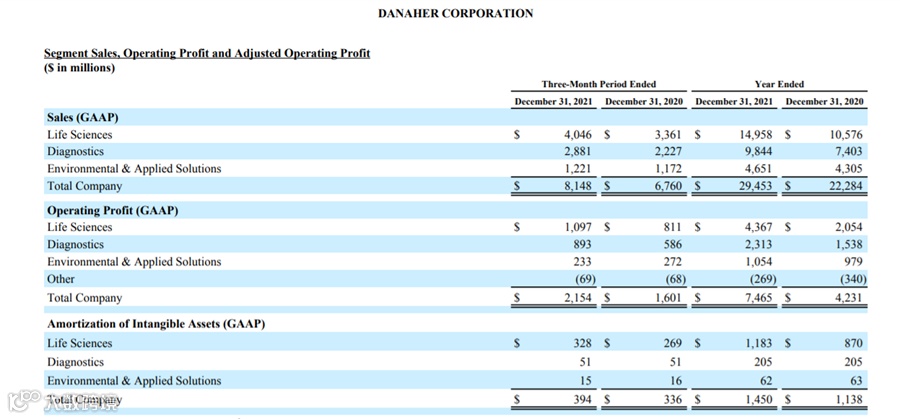
Task: Click Life Sciences amortization 269
Action: [x=673, y=343]
